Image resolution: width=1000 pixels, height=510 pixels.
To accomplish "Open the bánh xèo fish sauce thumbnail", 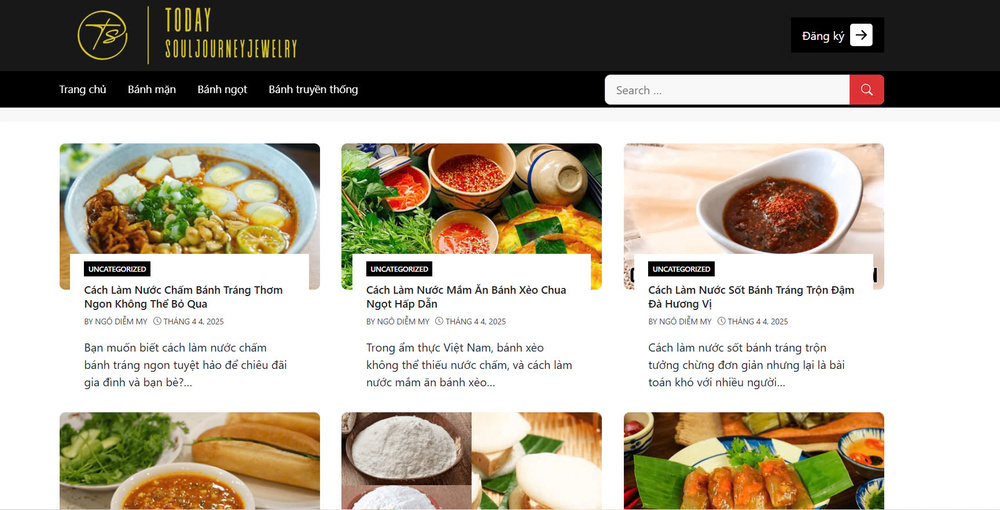I will (471, 199).
